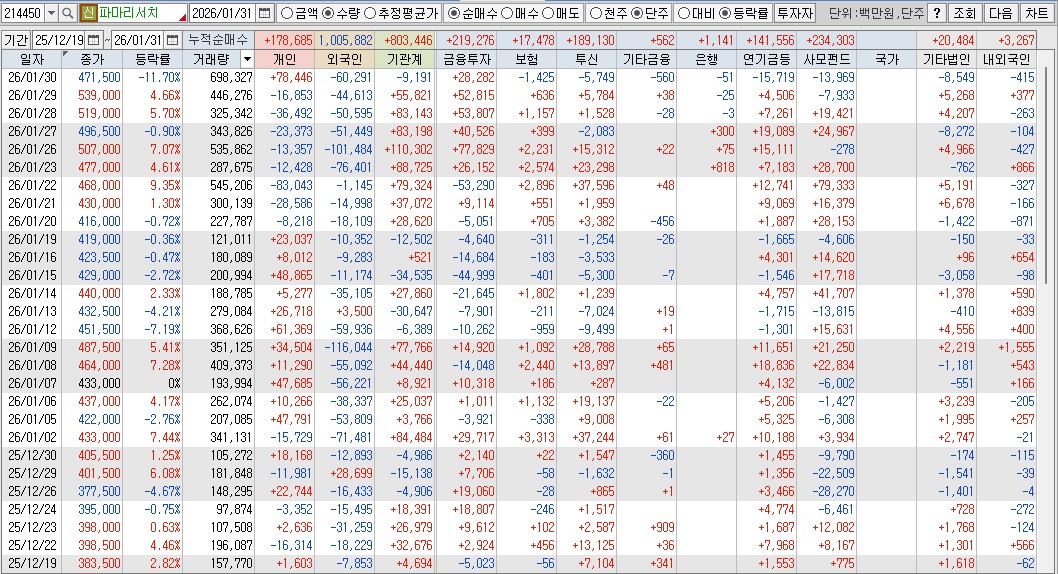Click the 다음 button
This screenshot has height=574, width=1058.
tap(1001, 13)
